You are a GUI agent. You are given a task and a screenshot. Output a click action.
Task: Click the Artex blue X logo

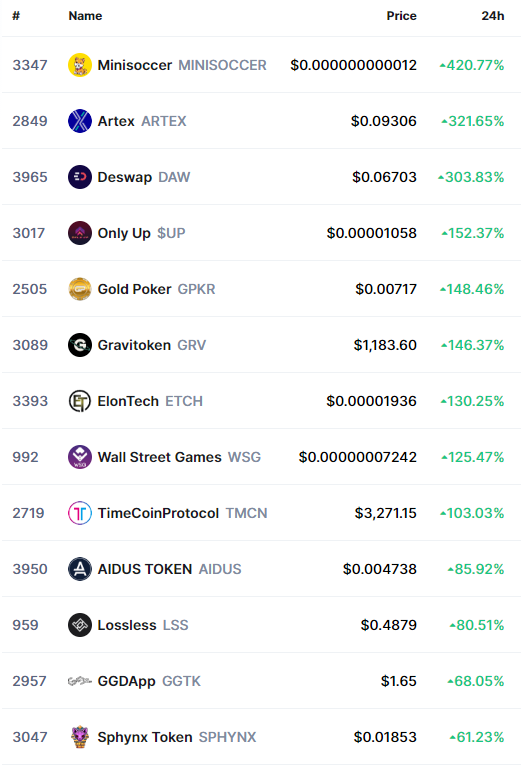coord(80,121)
